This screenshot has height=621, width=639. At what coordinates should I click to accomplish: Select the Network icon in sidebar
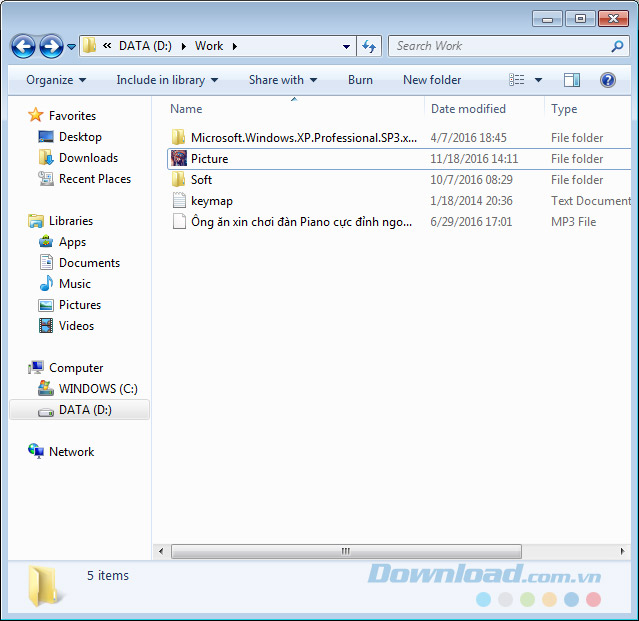(x=36, y=451)
